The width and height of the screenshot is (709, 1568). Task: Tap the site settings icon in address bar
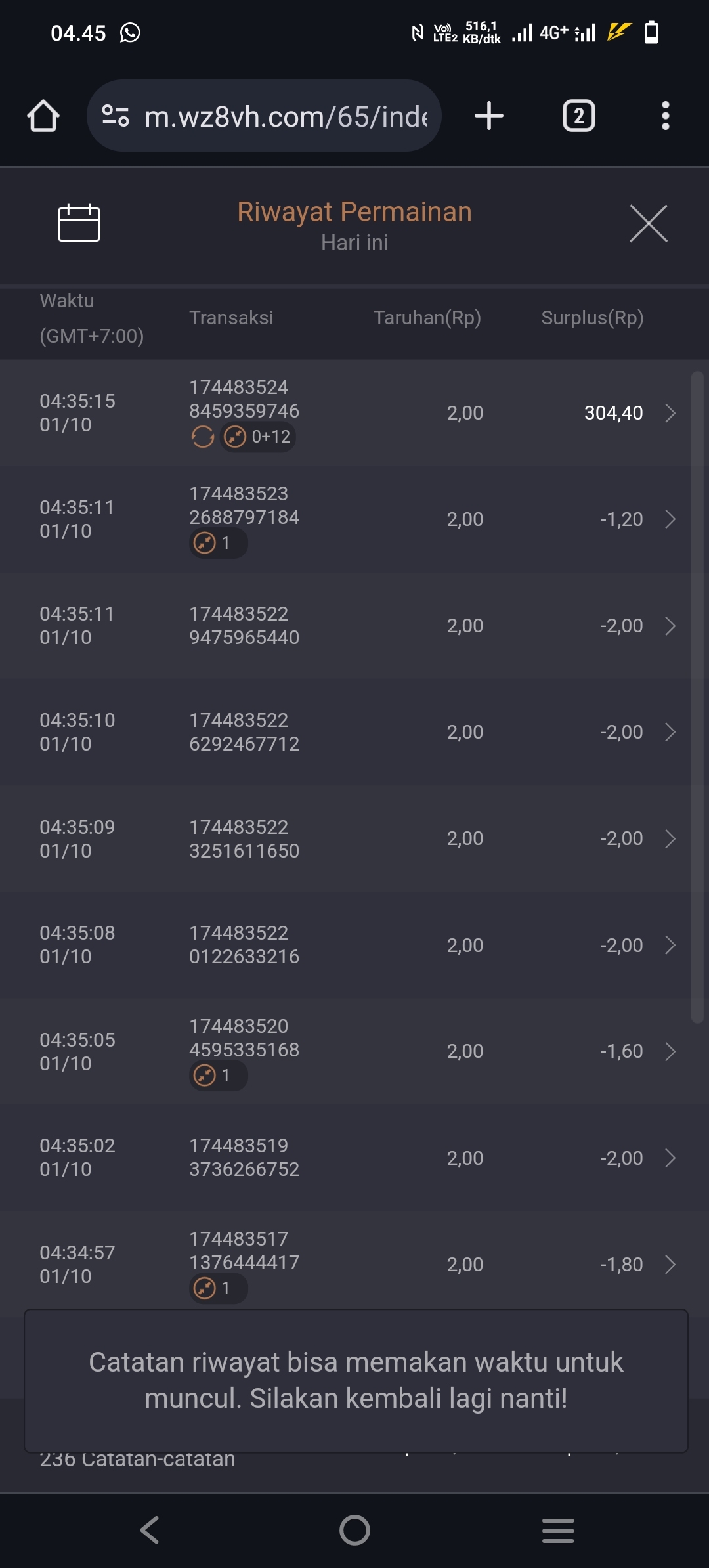[116, 116]
